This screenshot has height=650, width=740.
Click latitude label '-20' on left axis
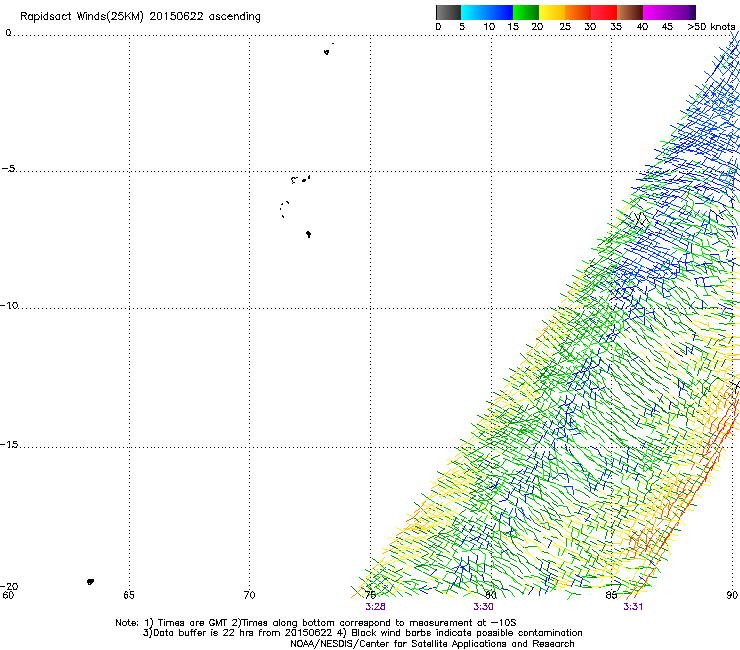click(x=9, y=586)
